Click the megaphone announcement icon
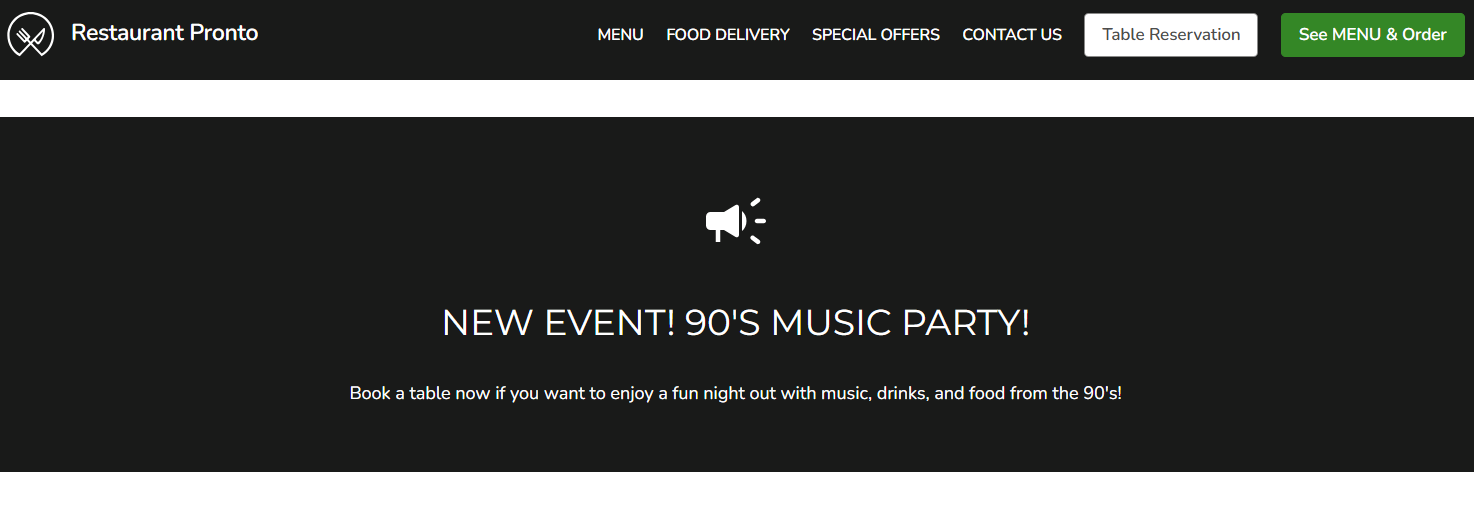This screenshot has height=509, width=1474. tap(726, 221)
